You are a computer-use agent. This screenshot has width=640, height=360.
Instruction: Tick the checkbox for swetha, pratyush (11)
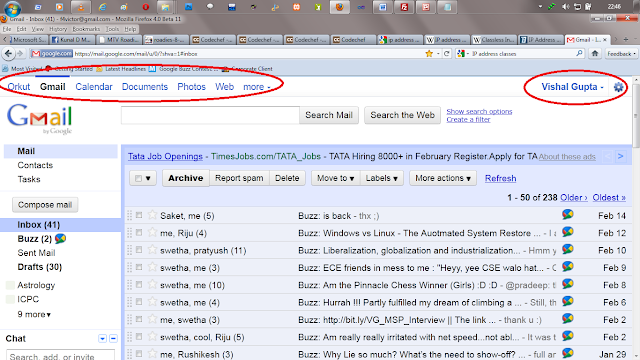139,250
